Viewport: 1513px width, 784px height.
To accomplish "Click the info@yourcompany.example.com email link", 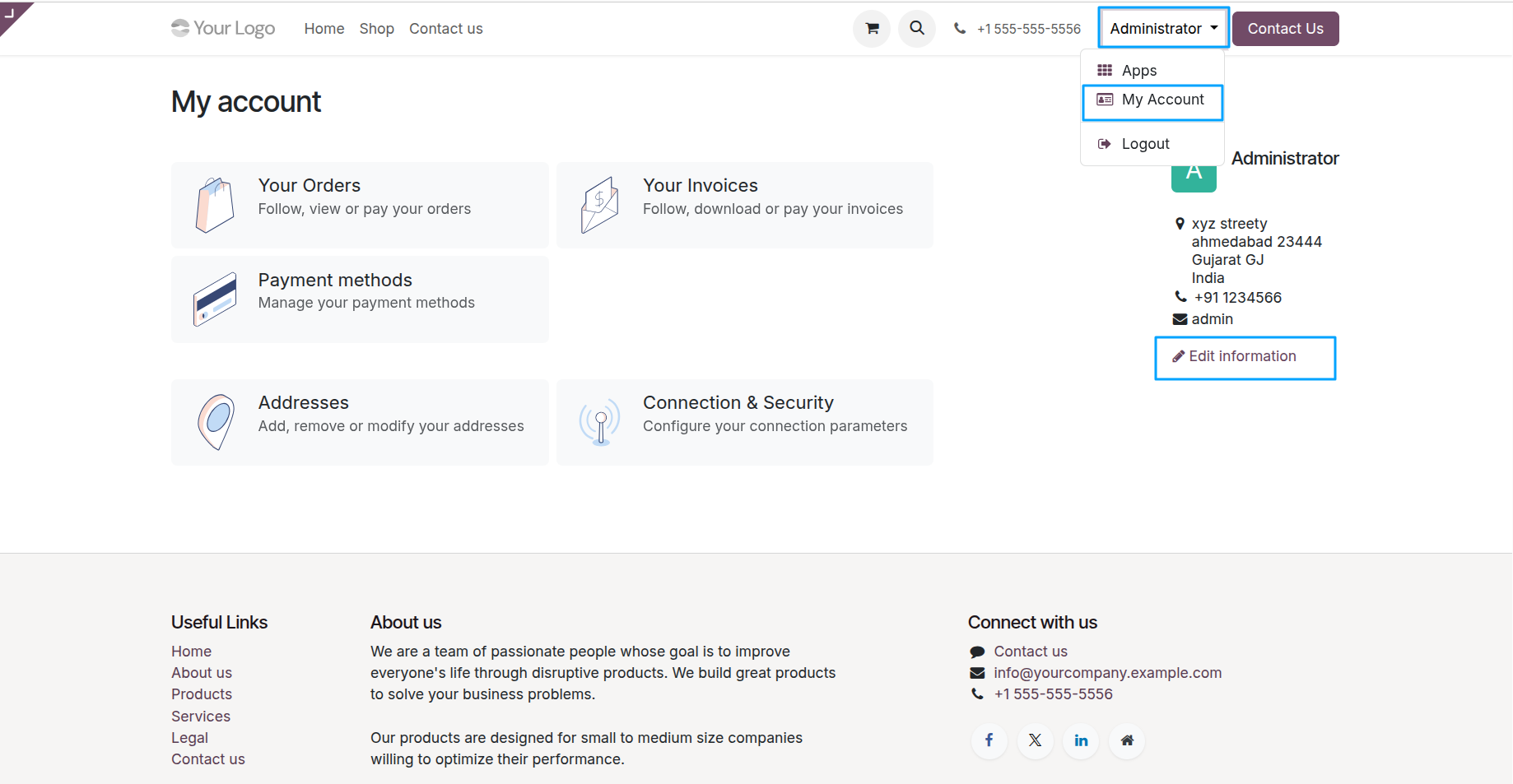I will [x=1107, y=672].
